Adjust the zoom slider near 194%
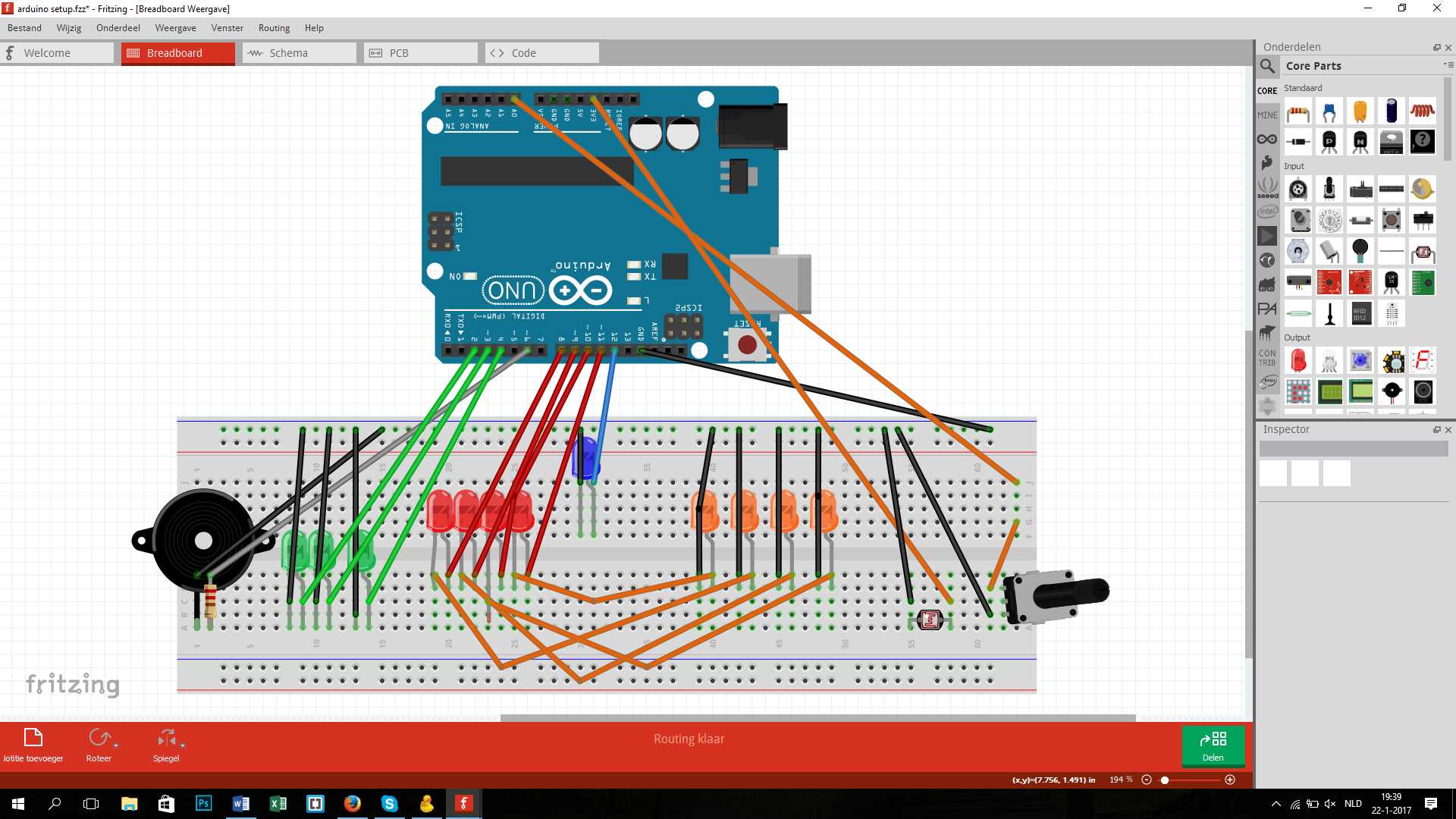The width and height of the screenshot is (1456, 819). (x=1166, y=780)
